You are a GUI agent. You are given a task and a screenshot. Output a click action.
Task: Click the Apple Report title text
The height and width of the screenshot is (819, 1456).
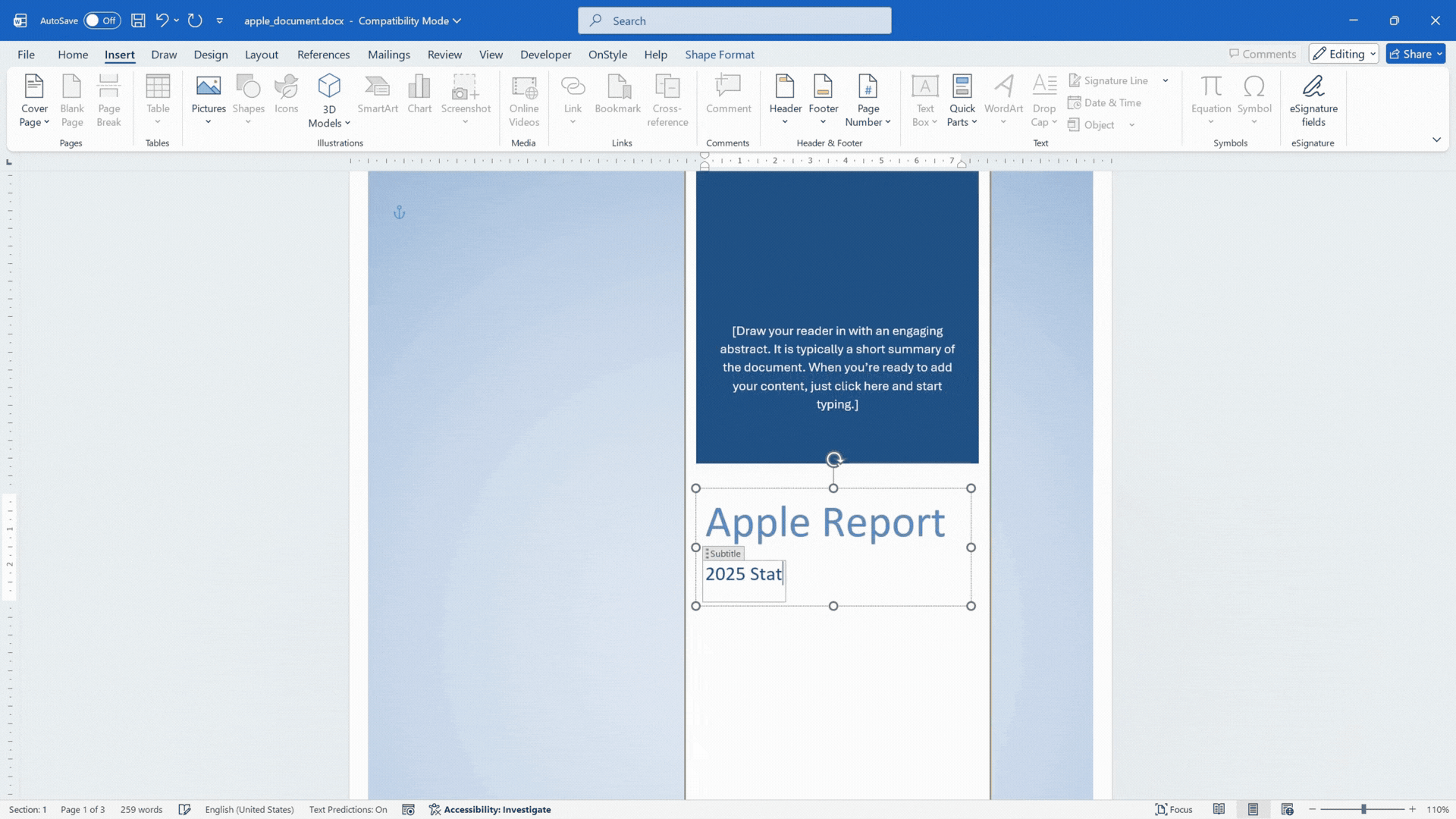pyautogui.click(x=825, y=522)
